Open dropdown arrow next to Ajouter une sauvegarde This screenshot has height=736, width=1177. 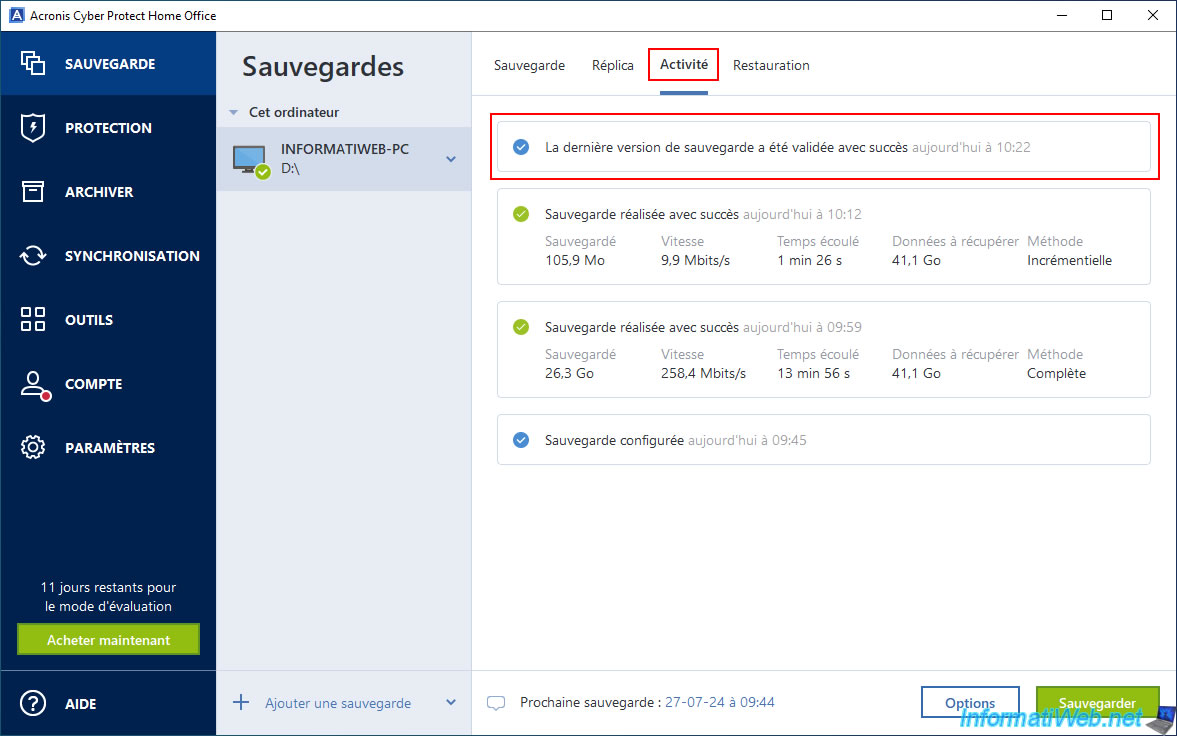451,703
